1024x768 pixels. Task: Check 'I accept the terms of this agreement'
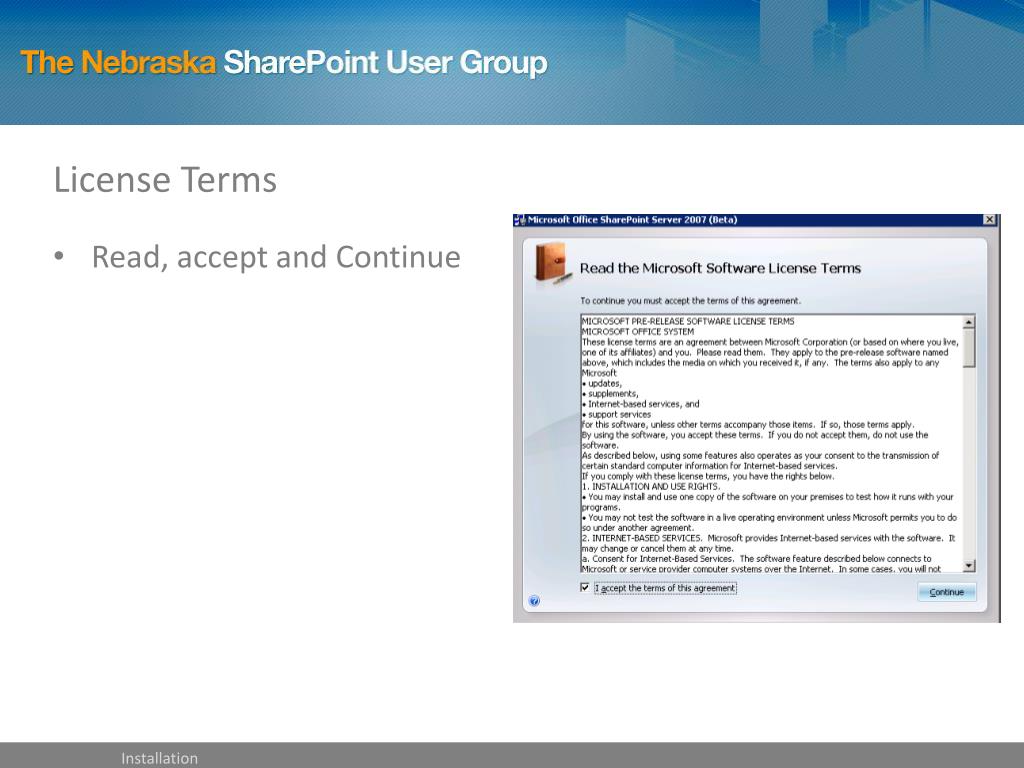pos(584,587)
